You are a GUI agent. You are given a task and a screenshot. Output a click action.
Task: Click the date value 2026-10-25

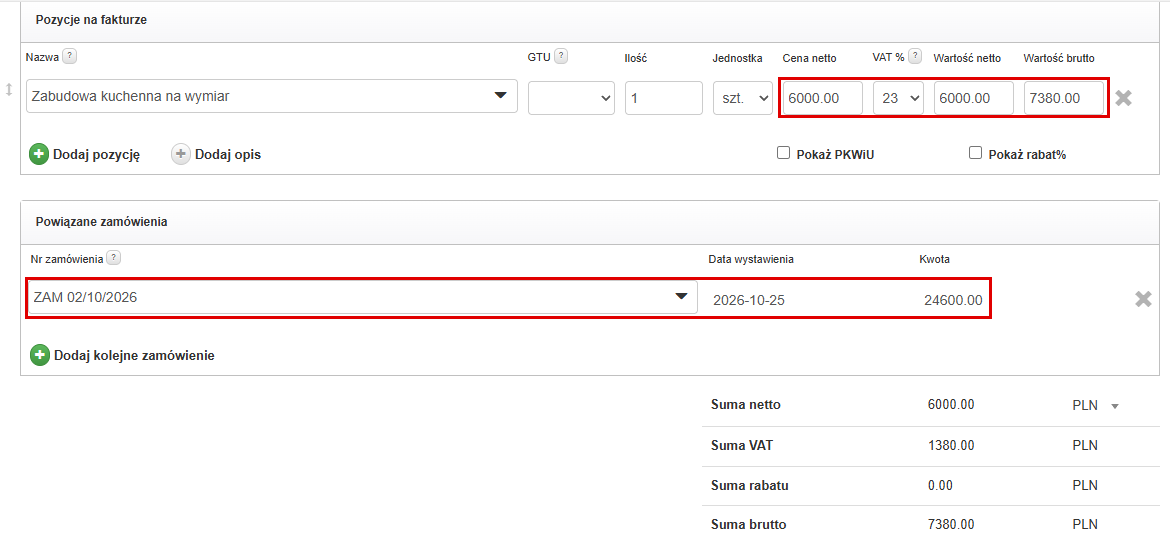(x=749, y=301)
